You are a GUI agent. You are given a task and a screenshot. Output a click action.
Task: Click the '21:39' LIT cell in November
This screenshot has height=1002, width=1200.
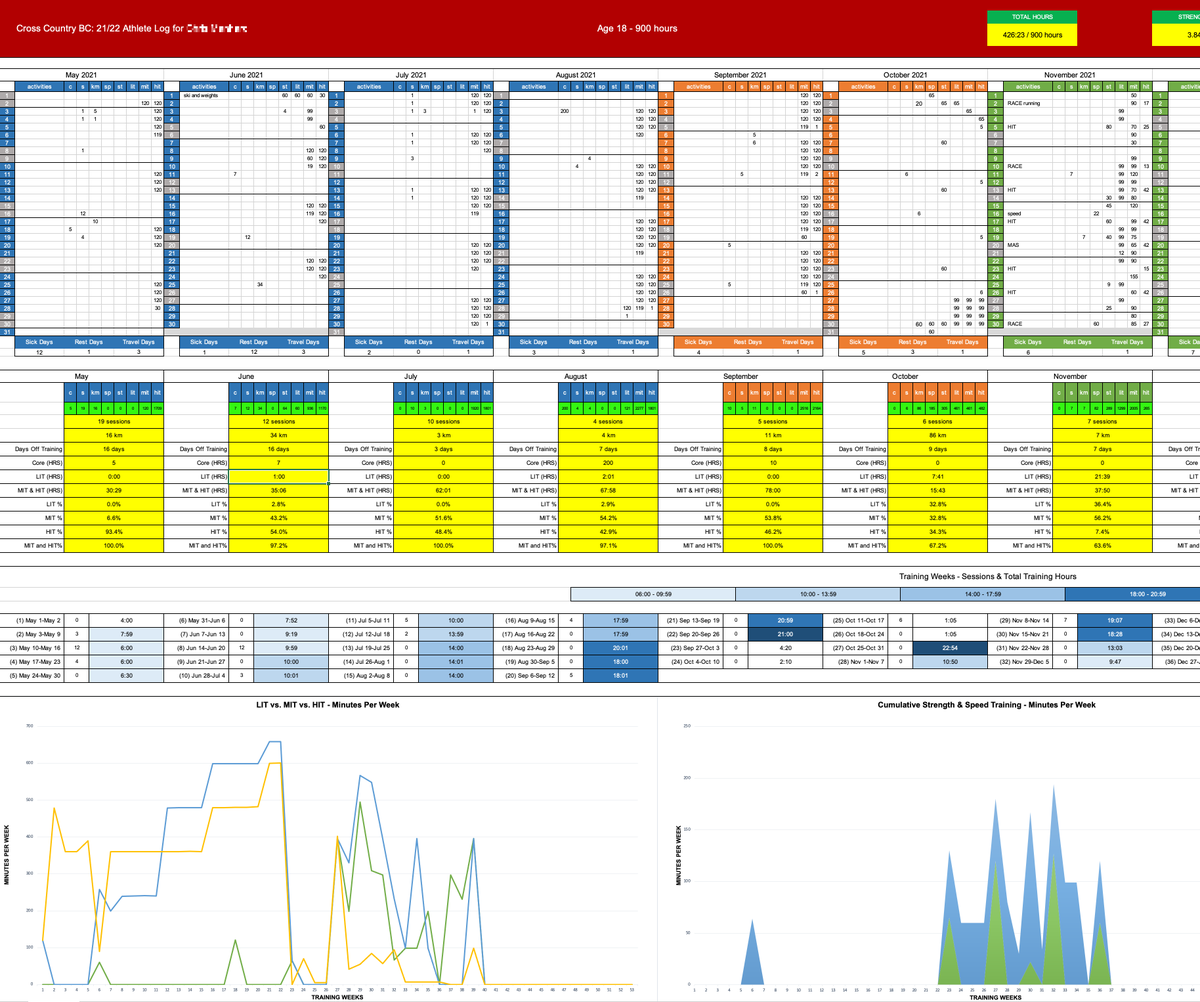[1104, 477]
